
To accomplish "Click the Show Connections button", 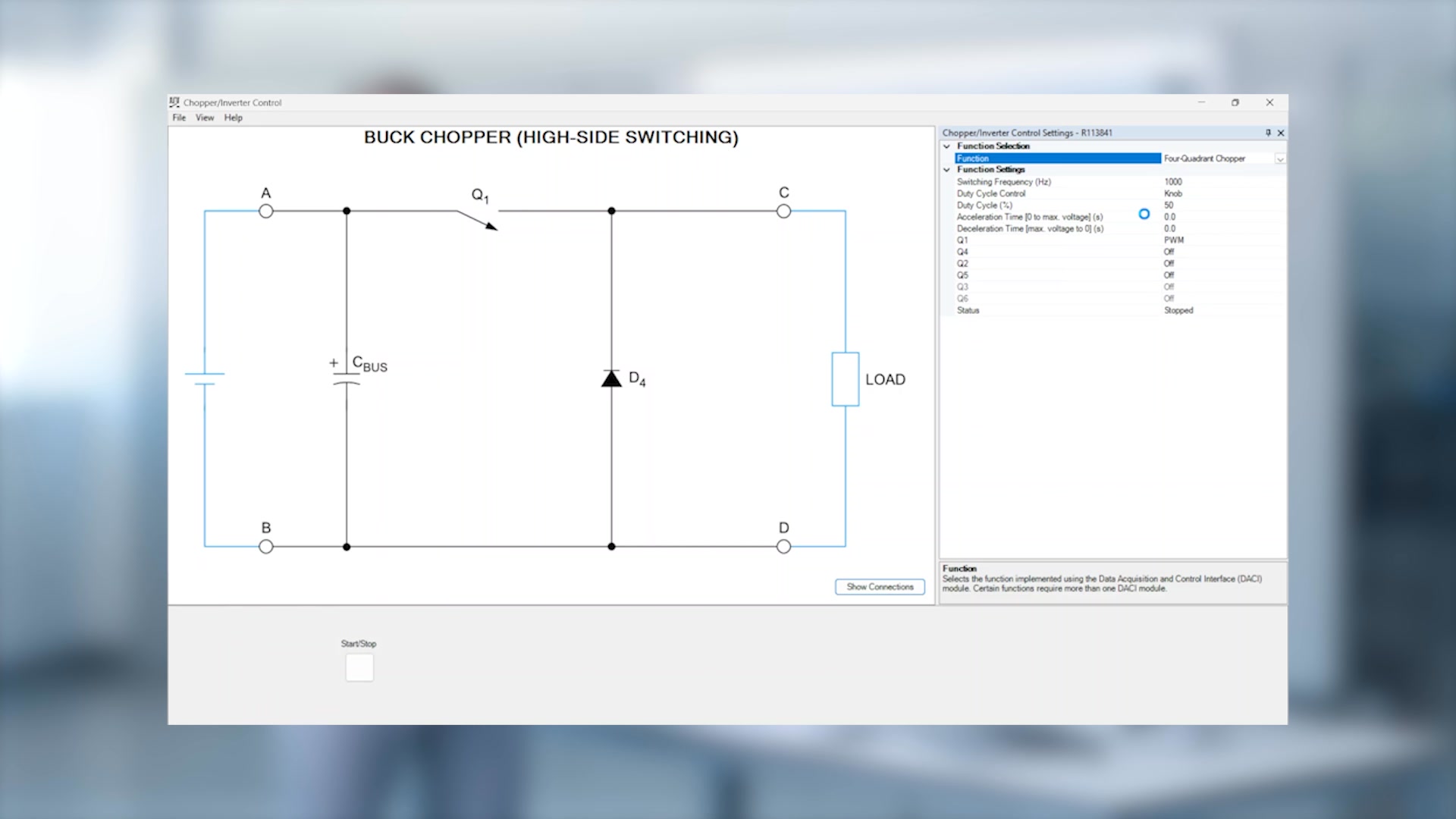I will click(x=880, y=587).
